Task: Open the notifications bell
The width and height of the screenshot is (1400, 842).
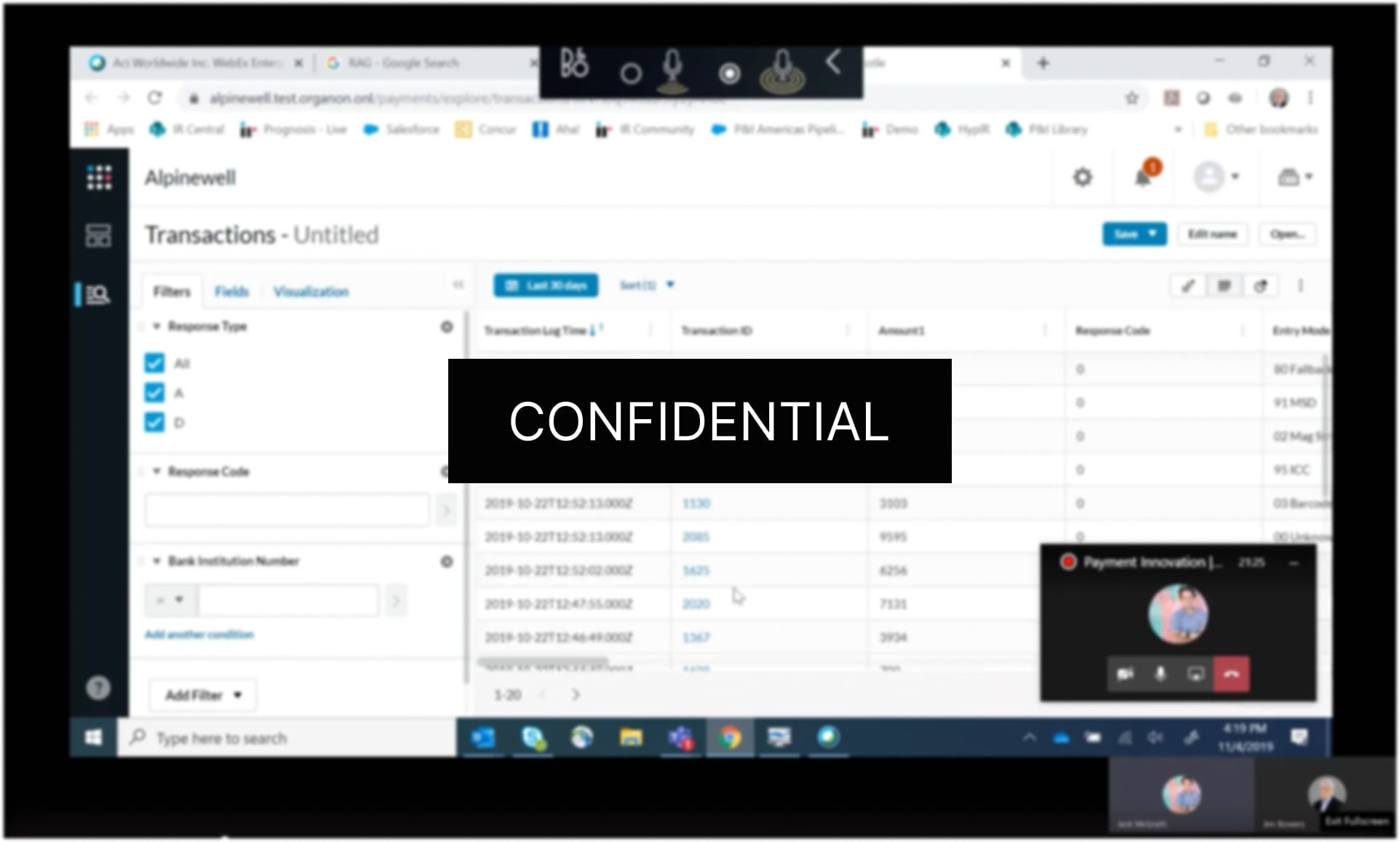Action: point(1144,177)
